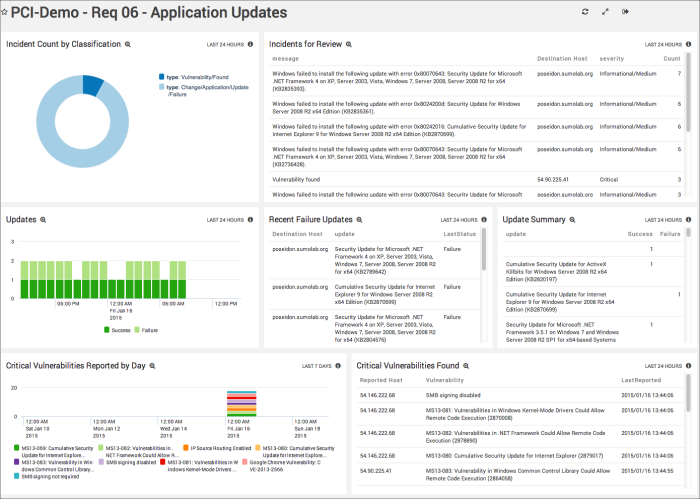Open search for Update Summary panel
This screenshot has width=700, height=499.
[x=568, y=219]
